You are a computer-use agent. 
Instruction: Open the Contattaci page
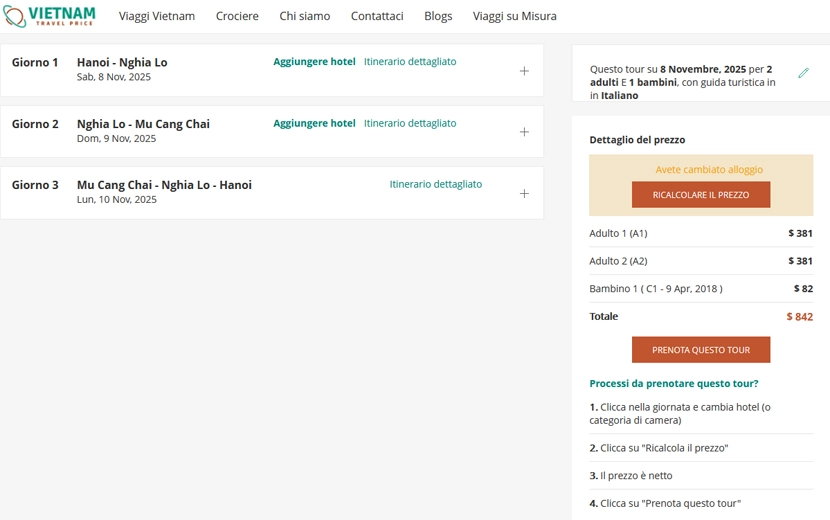pyautogui.click(x=377, y=16)
